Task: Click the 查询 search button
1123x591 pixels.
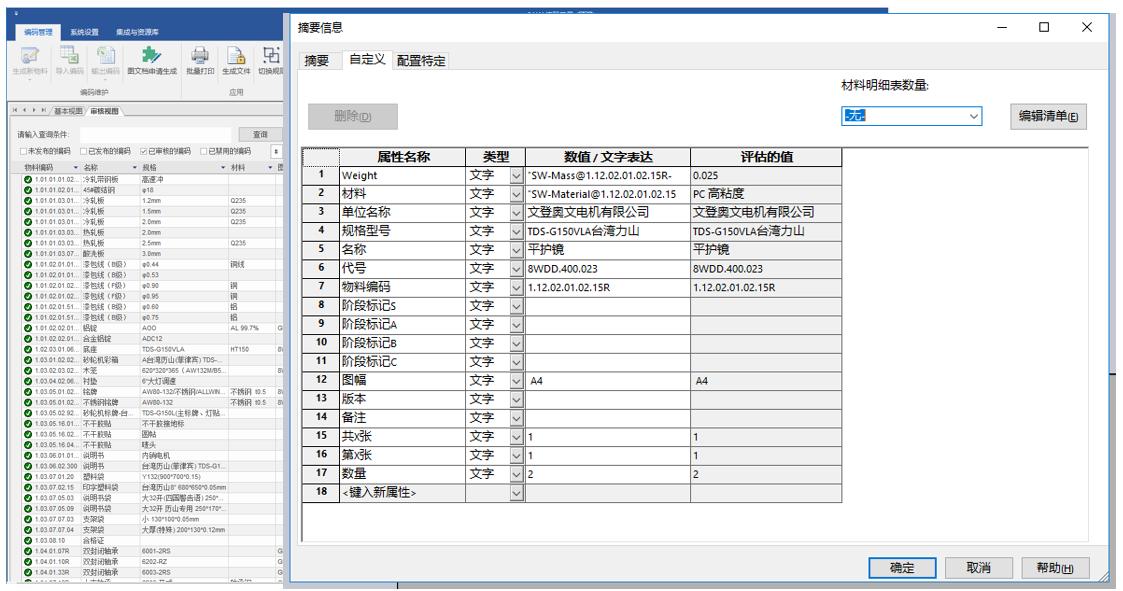Action: pos(261,132)
